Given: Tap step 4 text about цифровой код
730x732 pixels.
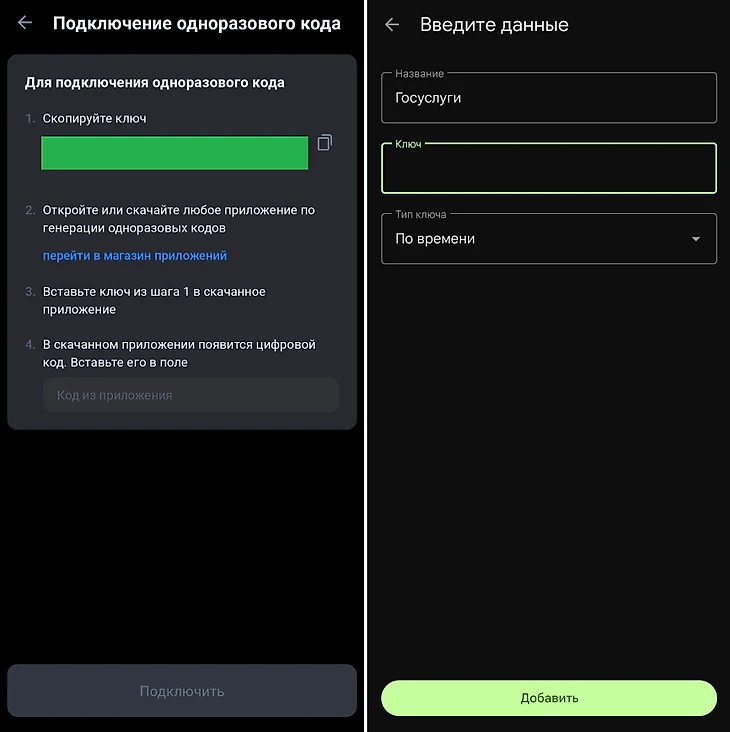Looking at the screenshot, I should click(179, 353).
